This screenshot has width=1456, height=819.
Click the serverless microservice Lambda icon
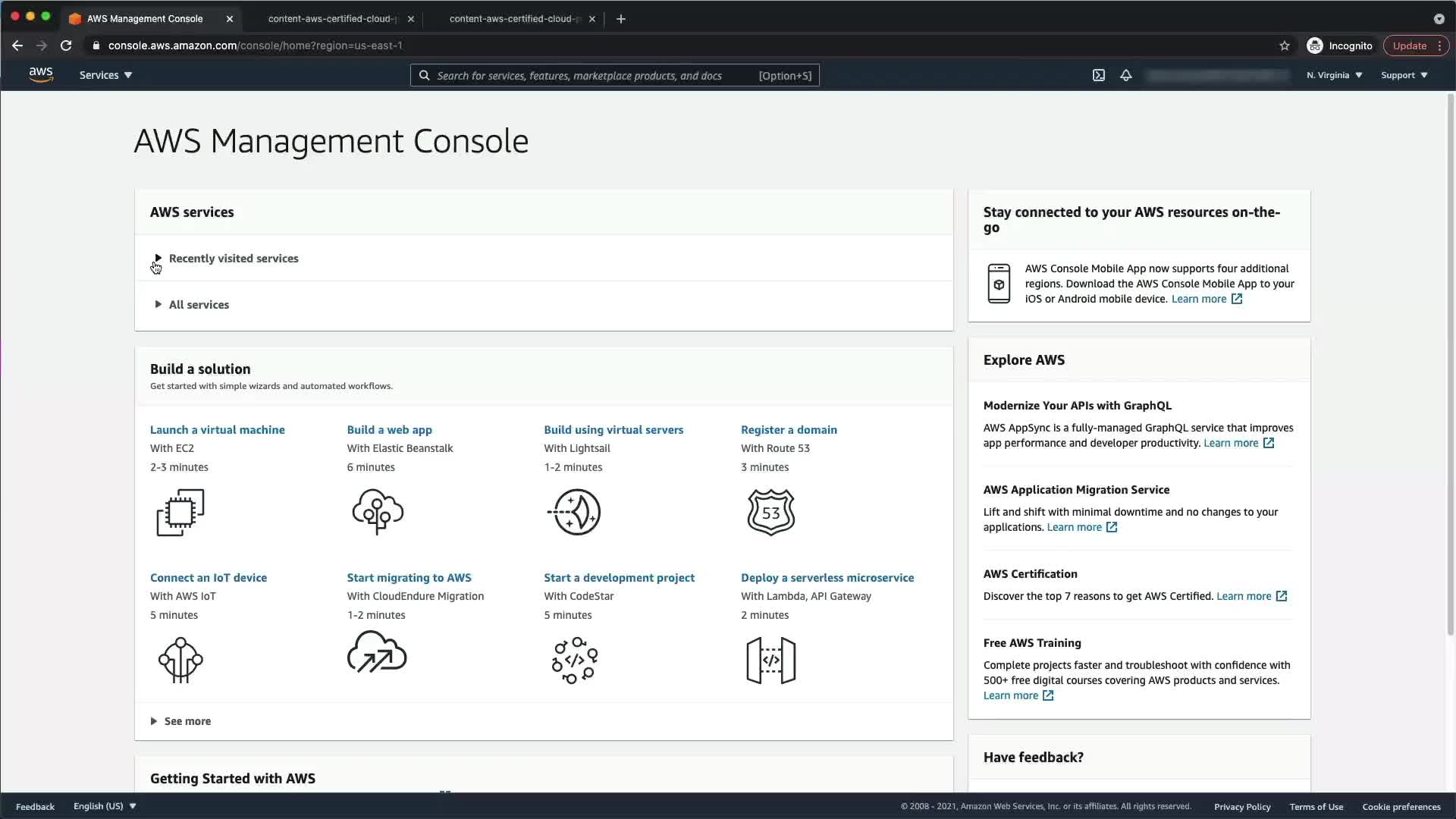(770, 660)
